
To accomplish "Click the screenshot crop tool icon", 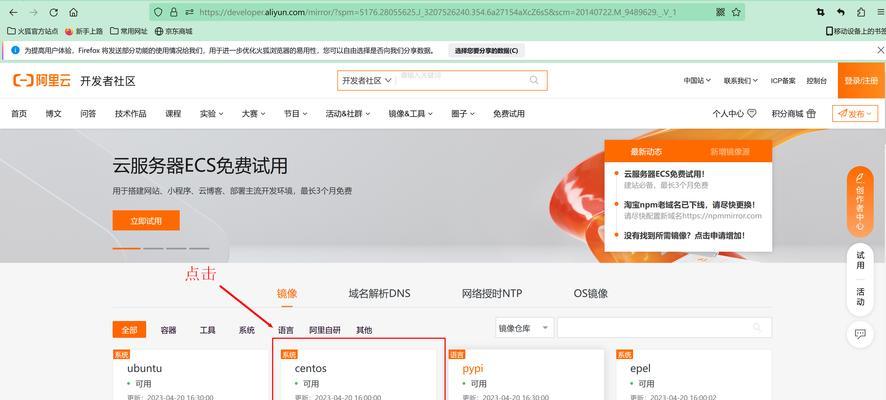I will (x=820, y=12).
